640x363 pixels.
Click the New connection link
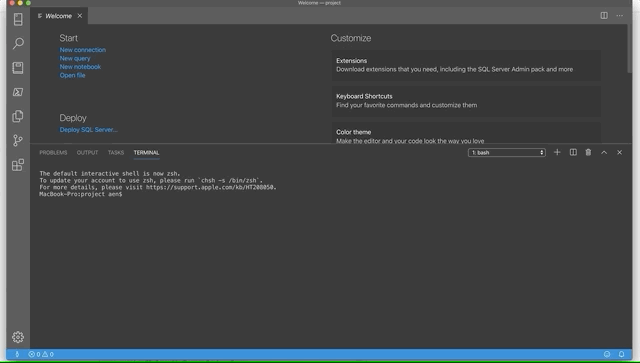[82, 50]
